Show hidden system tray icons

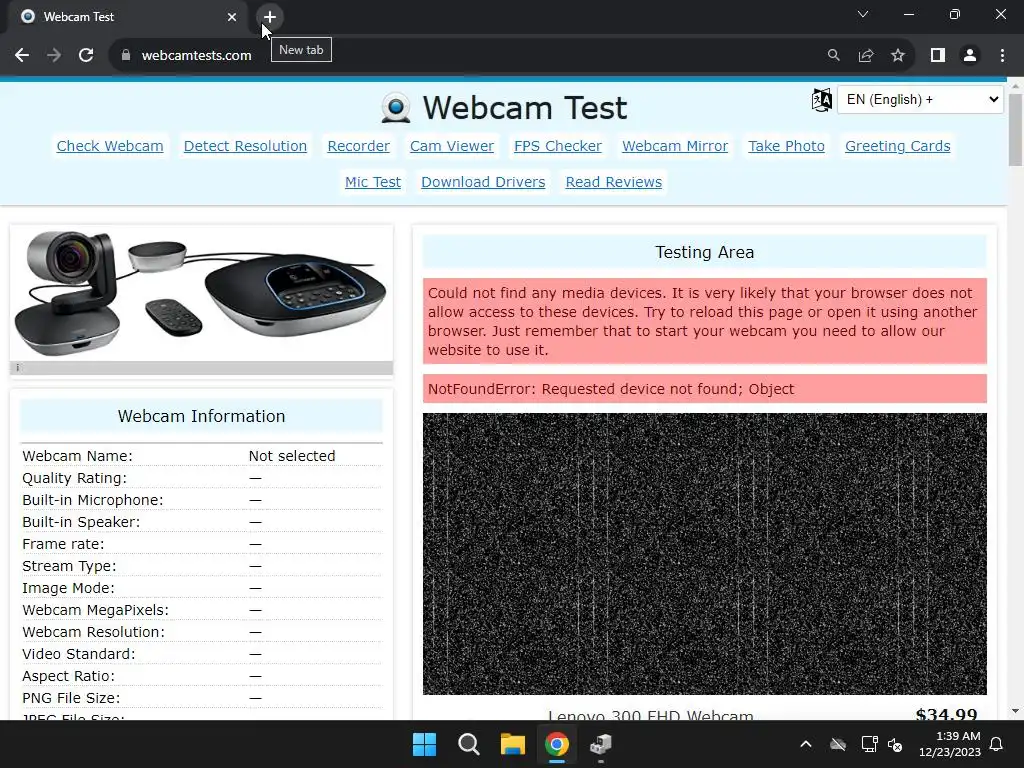(x=806, y=744)
